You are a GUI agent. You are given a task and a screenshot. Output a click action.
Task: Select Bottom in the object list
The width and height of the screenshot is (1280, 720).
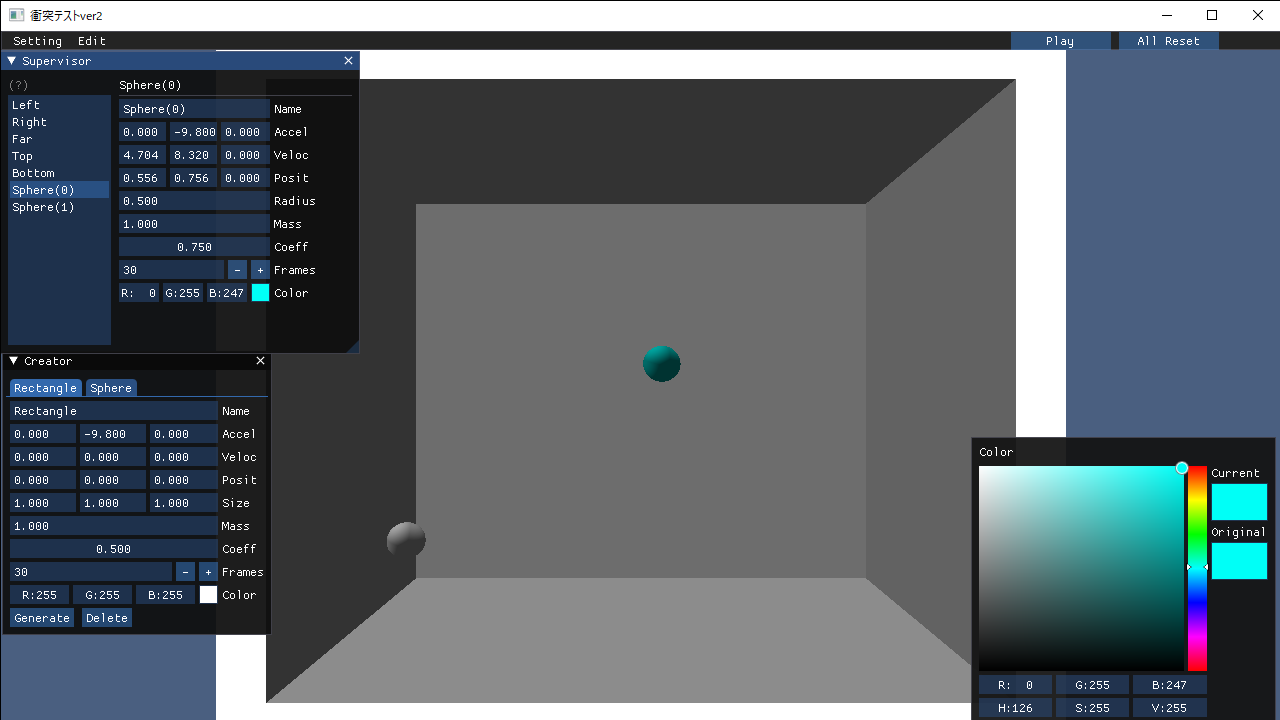pyautogui.click(x=59, y=173)
